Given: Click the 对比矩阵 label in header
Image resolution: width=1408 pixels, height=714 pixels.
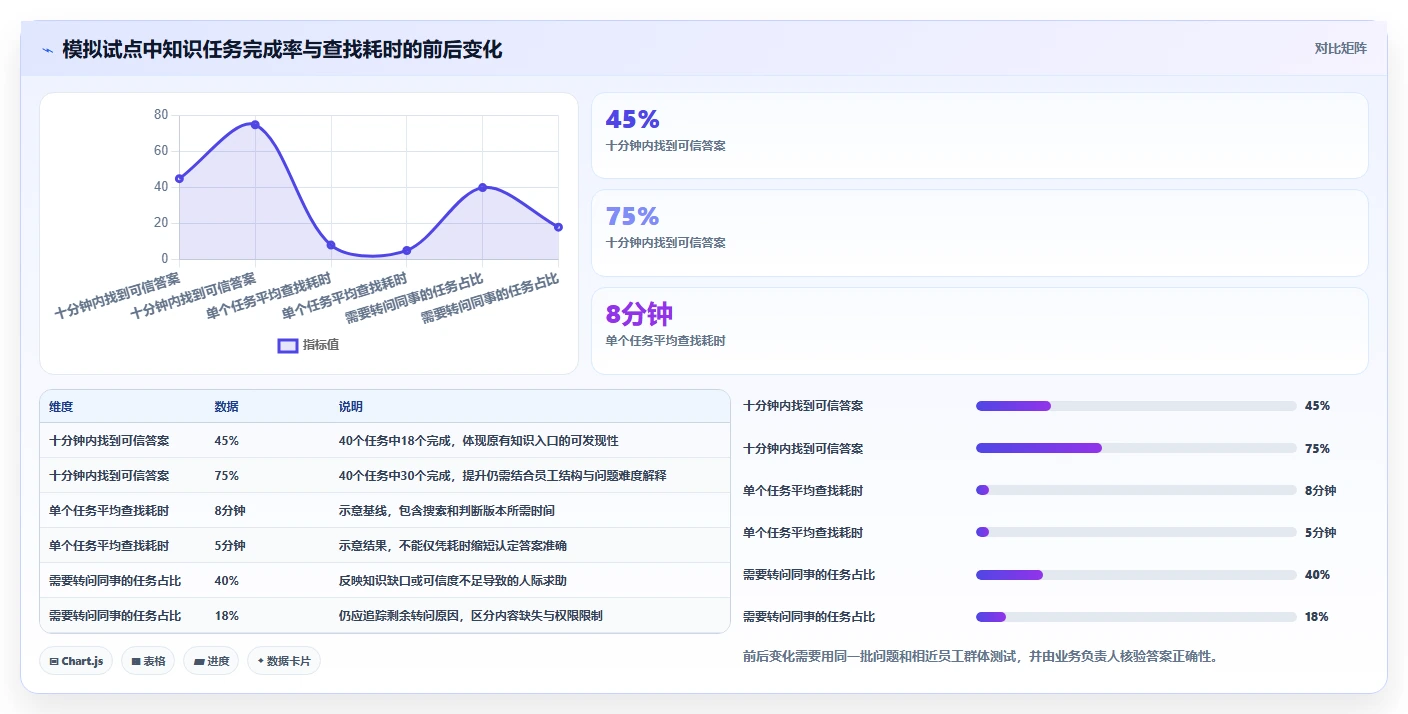Looking at the screenshot, I should [x=1341, y=48].
